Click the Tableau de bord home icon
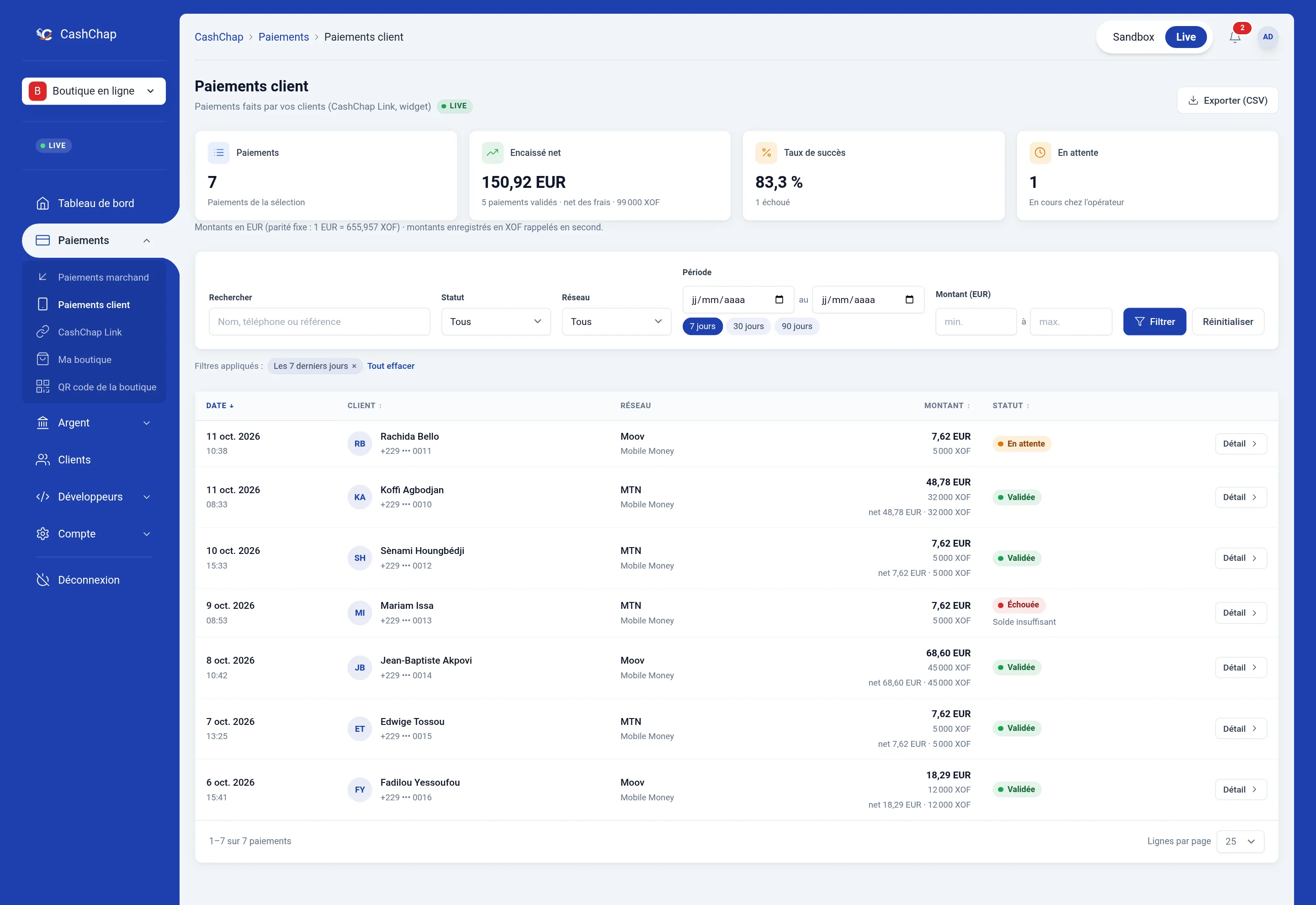1316x905 pixels. click(x=42, y=203)
